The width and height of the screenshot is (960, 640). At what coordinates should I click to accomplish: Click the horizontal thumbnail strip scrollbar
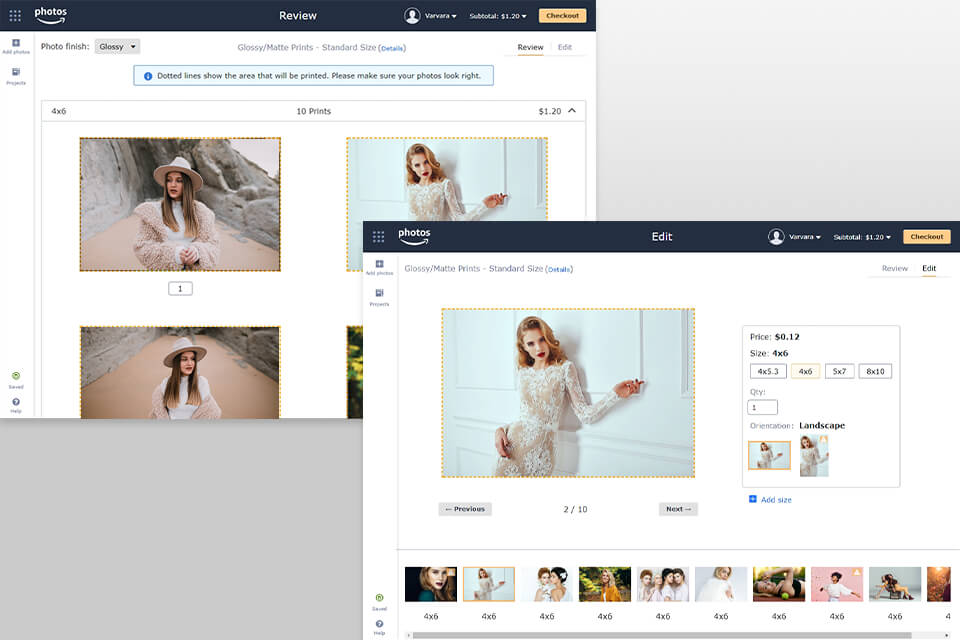coord(660,634)
